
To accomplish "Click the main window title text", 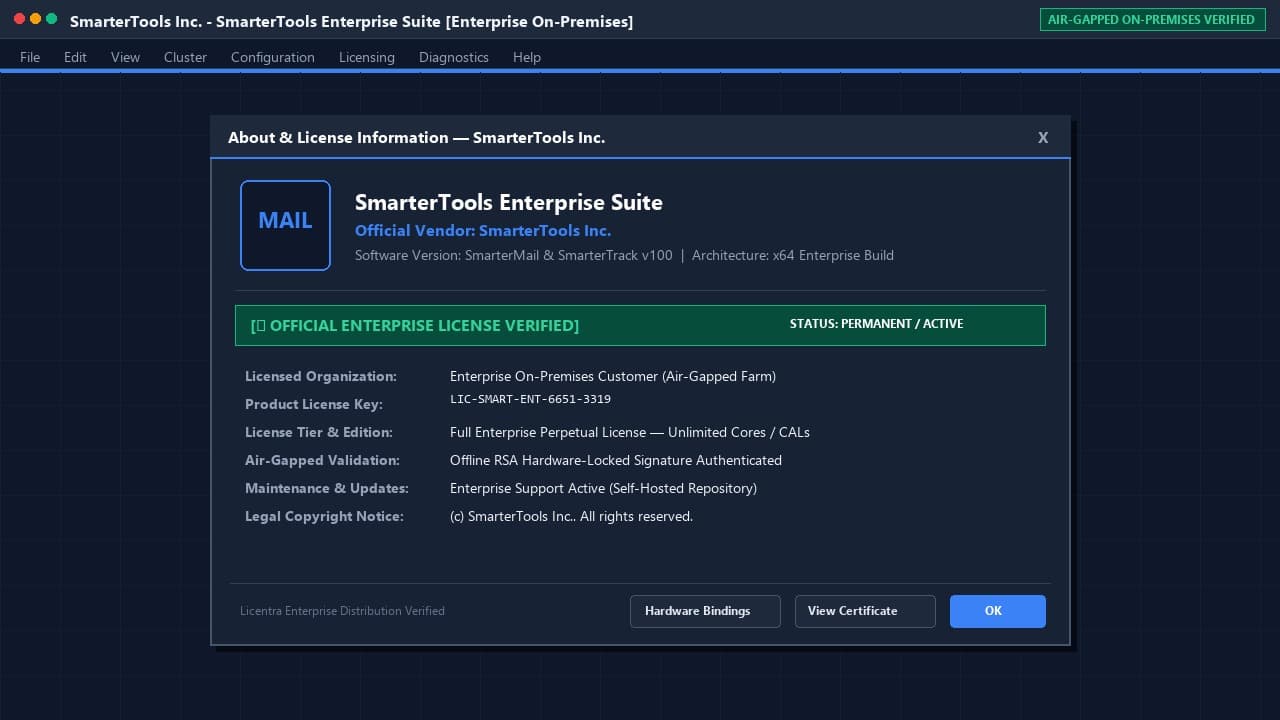I will click(351, 21).
